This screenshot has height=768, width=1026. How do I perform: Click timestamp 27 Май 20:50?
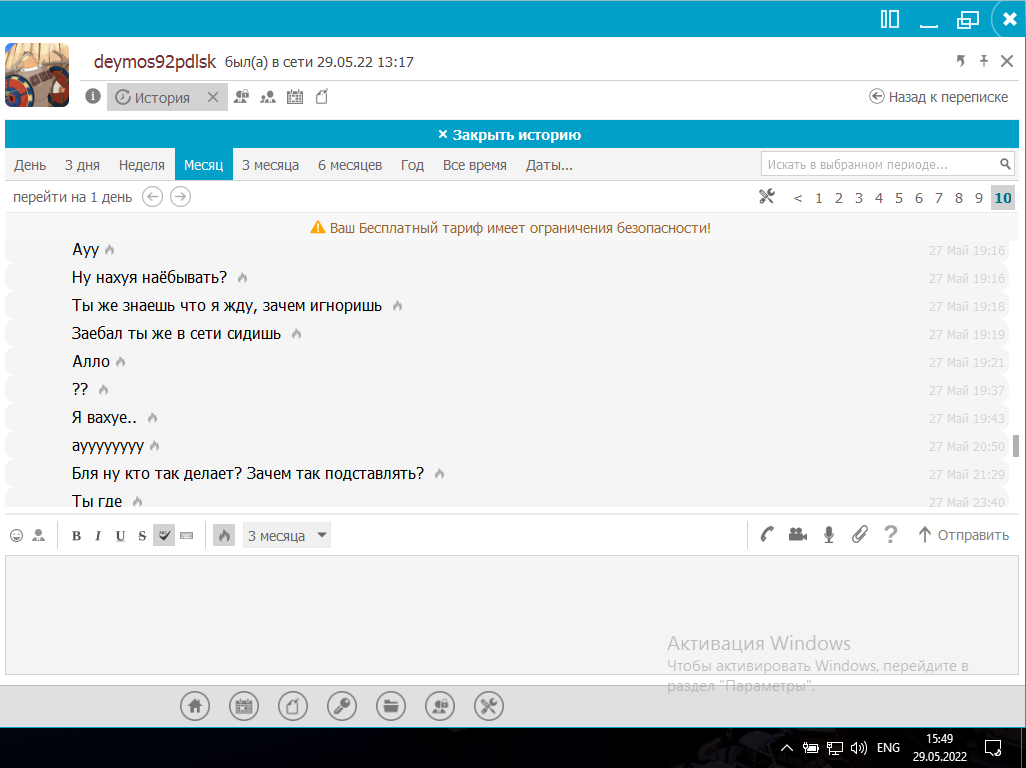(966, 446)
